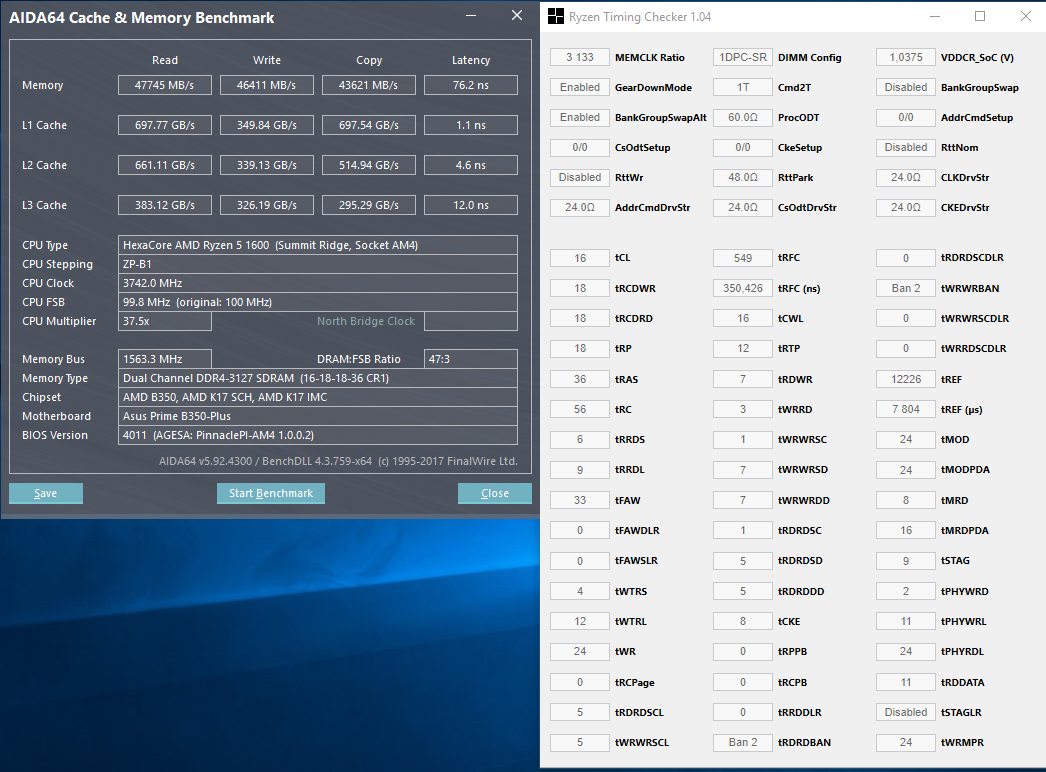Click the L2 Cache Write value 339.13 GB/s
Image resolution: width=1046 pixels, height=772 pixels.
tap(267, 165)
